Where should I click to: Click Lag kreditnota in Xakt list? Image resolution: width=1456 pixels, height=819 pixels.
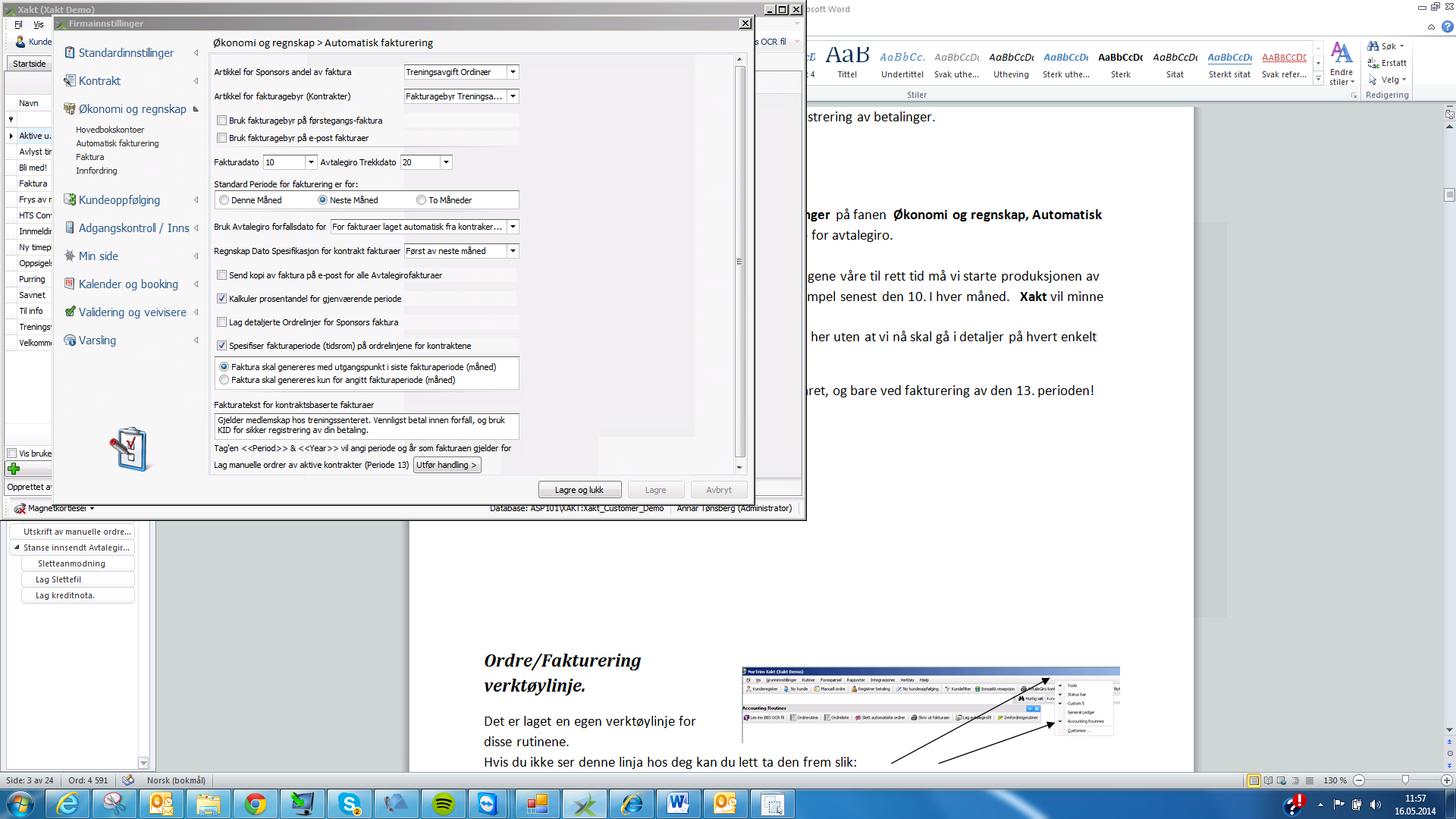pos(65,595)
